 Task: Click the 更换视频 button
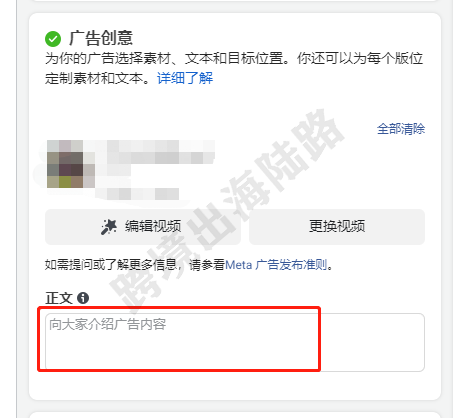337,227
